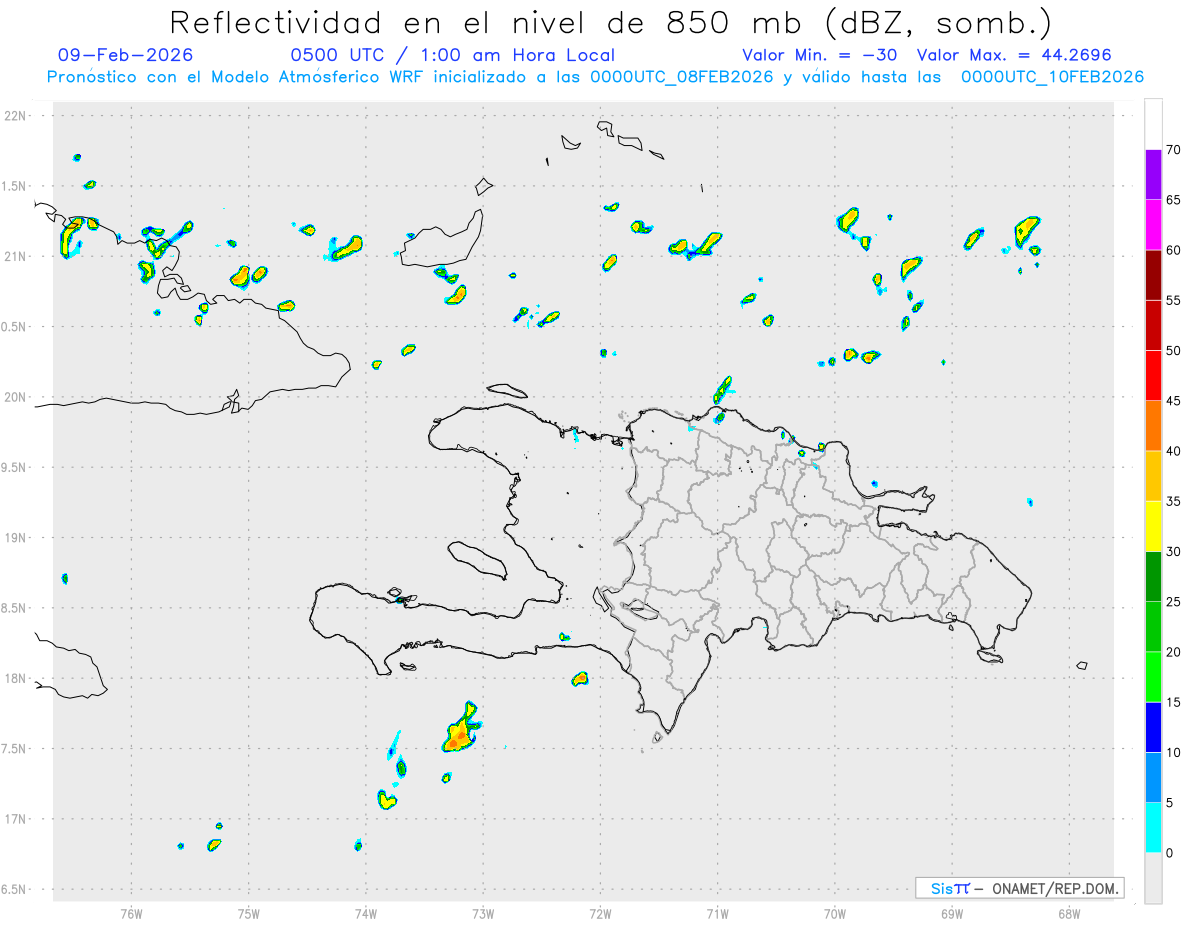Click the latitude label "21N"
The image size is (1200, 927).
(17, 256)
